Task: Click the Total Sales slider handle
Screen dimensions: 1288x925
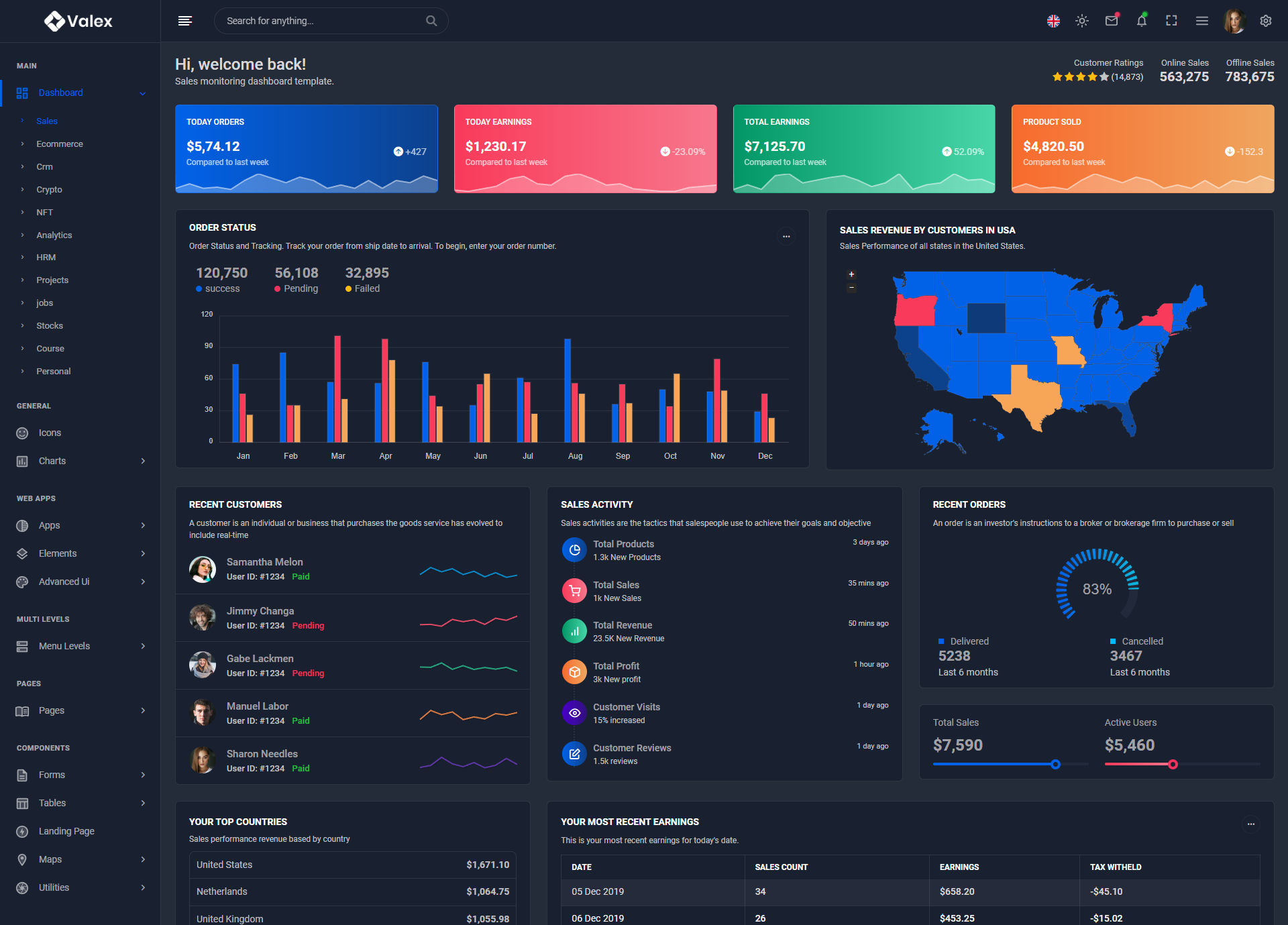Action: click(1055, 764)
